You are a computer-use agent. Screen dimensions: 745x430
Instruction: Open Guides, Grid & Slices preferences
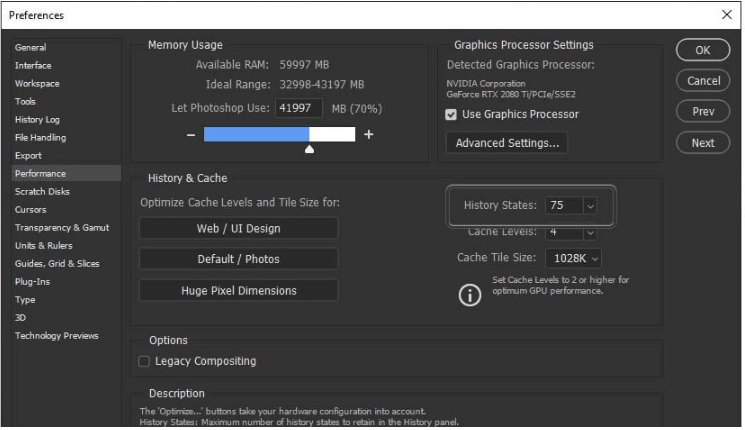pos(57,264)
